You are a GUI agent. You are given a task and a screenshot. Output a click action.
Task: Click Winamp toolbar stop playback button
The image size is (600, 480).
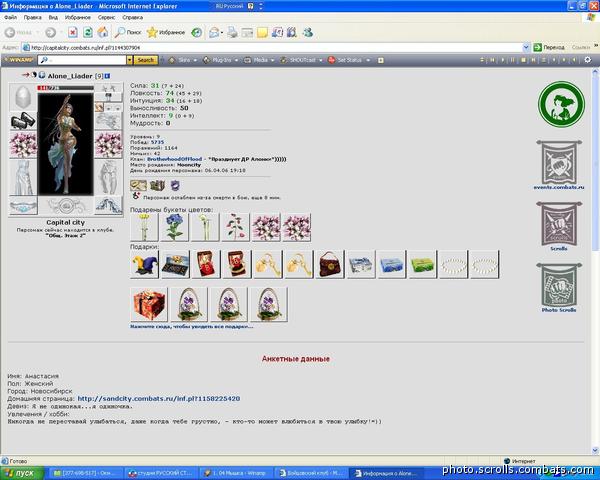point(523,60)
